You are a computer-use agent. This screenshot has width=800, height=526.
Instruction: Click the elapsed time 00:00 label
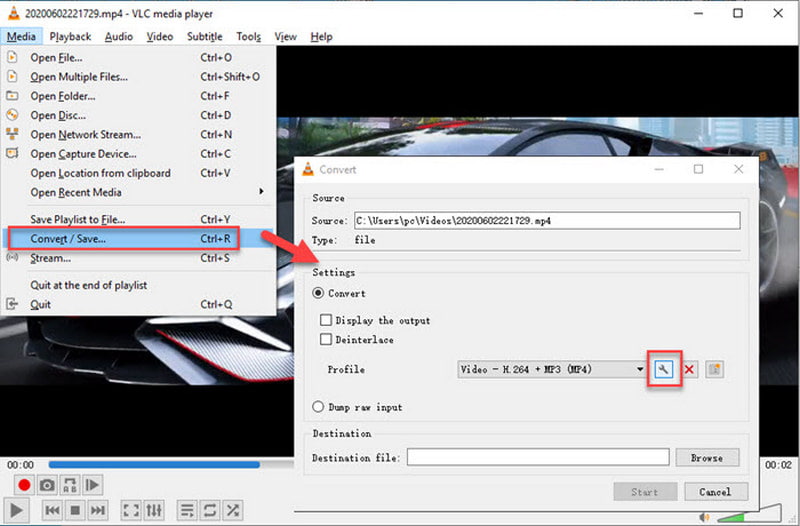pyautogui.click(x=20, y=465)
